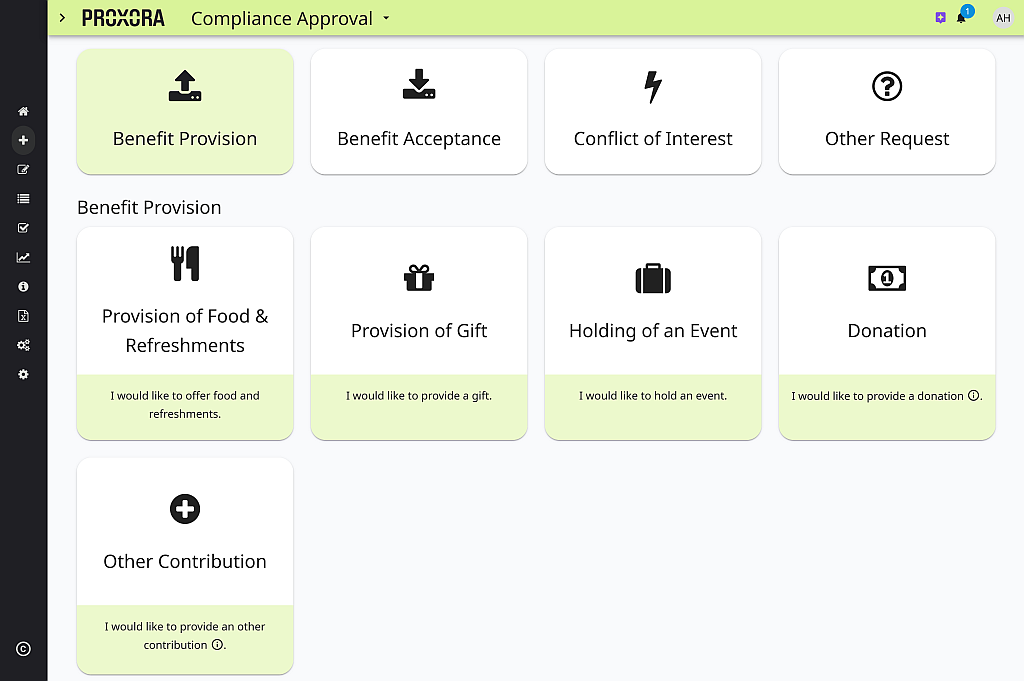Expand the Compliance Approval dropdown

pyautogui.click(x=386, y=18)
